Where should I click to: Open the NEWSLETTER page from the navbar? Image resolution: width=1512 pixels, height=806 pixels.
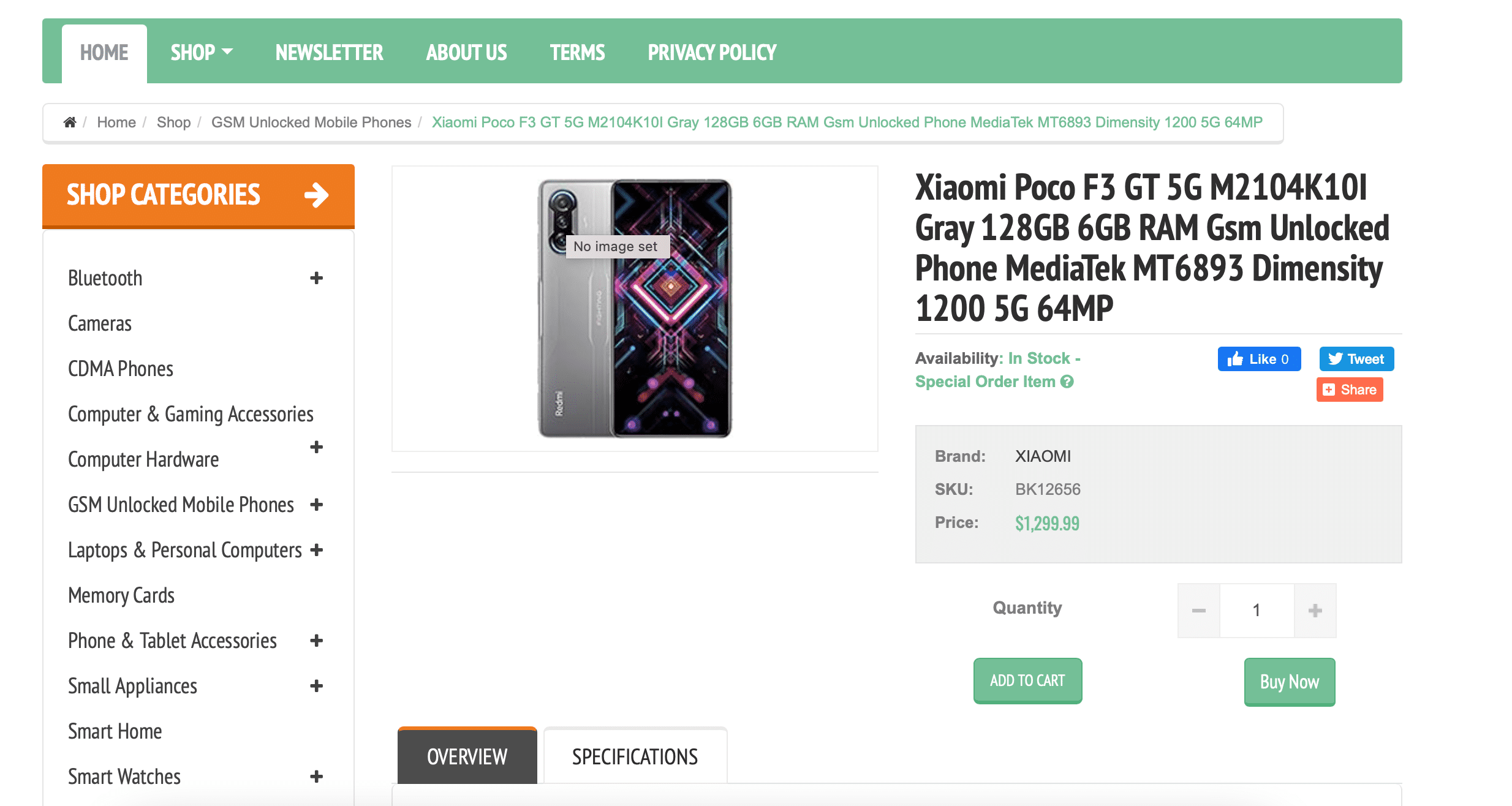tap(329, 52)
